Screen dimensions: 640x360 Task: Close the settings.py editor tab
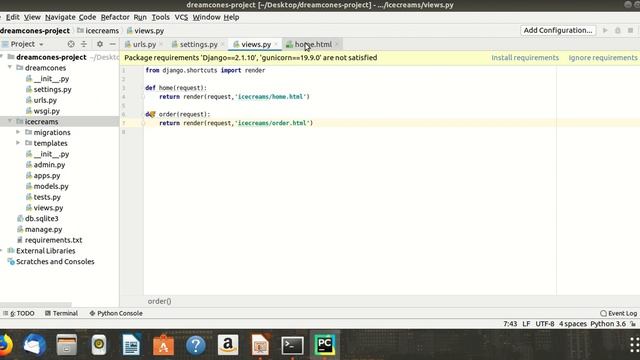222,44
